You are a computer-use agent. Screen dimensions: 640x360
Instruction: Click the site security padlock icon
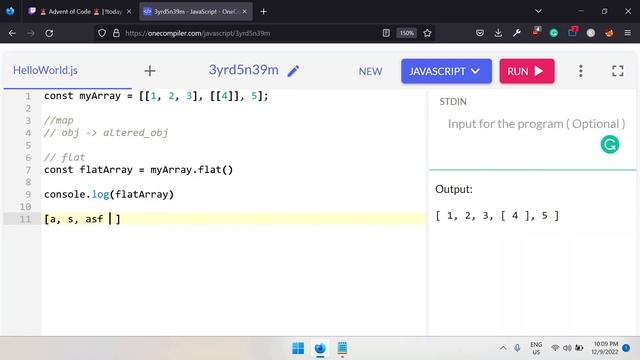(x=116, y=33)
